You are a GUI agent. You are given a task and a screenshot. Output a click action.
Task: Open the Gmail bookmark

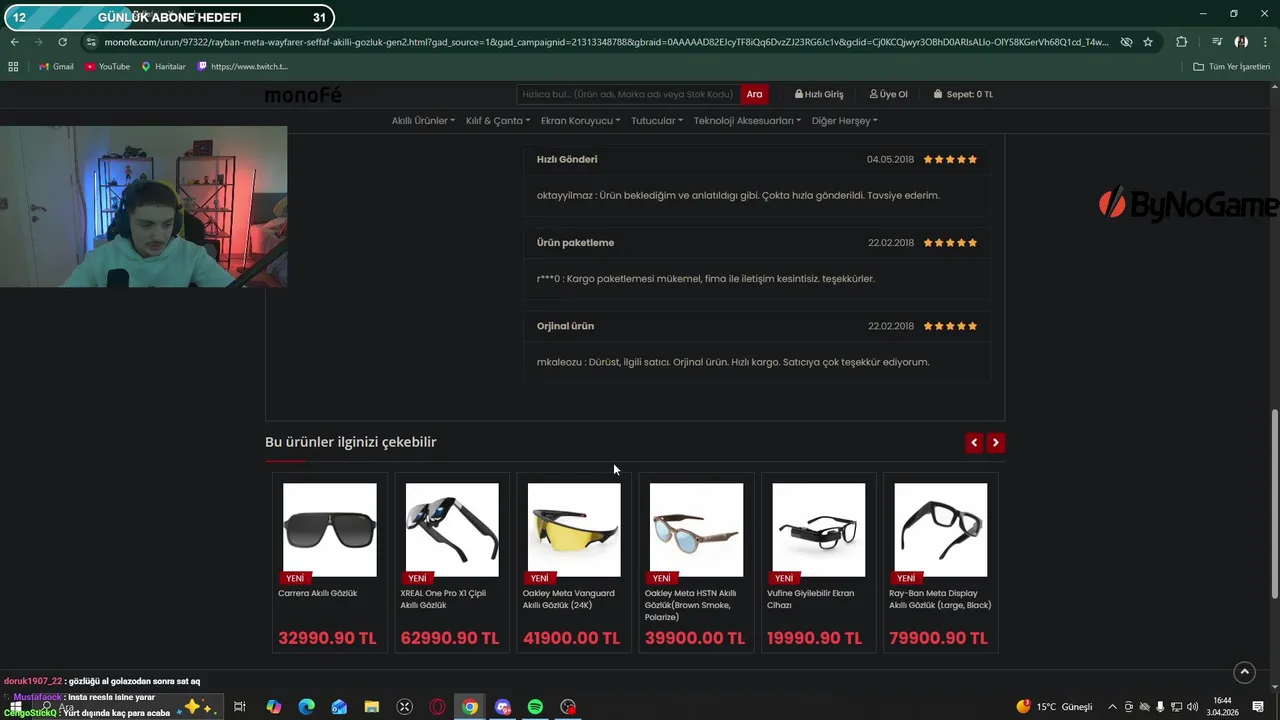[56, 66]
